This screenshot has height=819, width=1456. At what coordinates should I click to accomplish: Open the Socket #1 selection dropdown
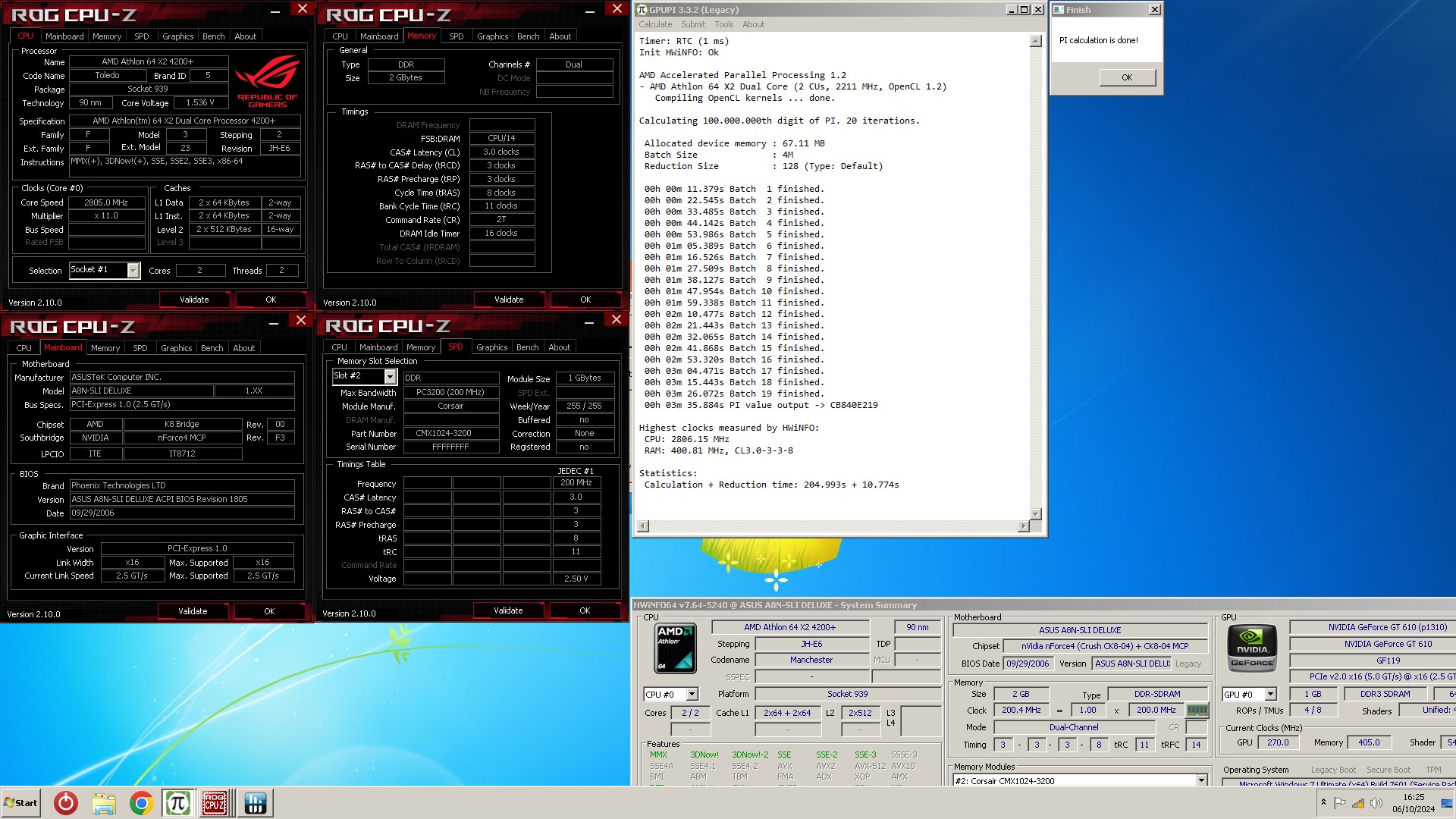pos(133,270)
